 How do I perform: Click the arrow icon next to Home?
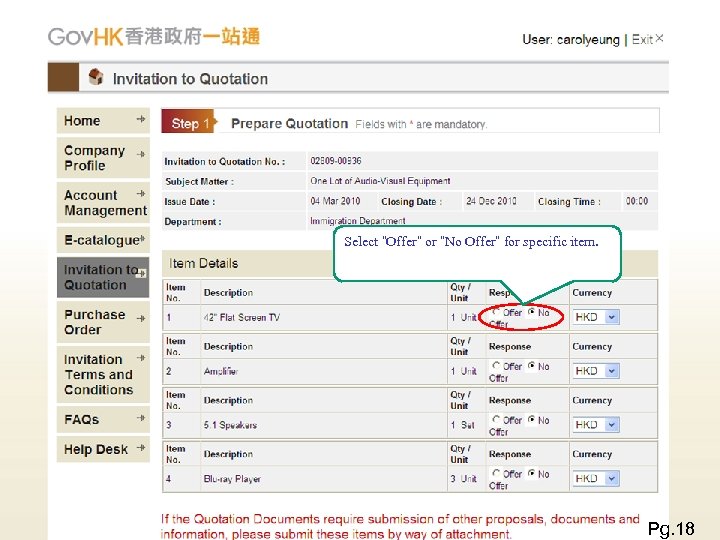point(141,119)
